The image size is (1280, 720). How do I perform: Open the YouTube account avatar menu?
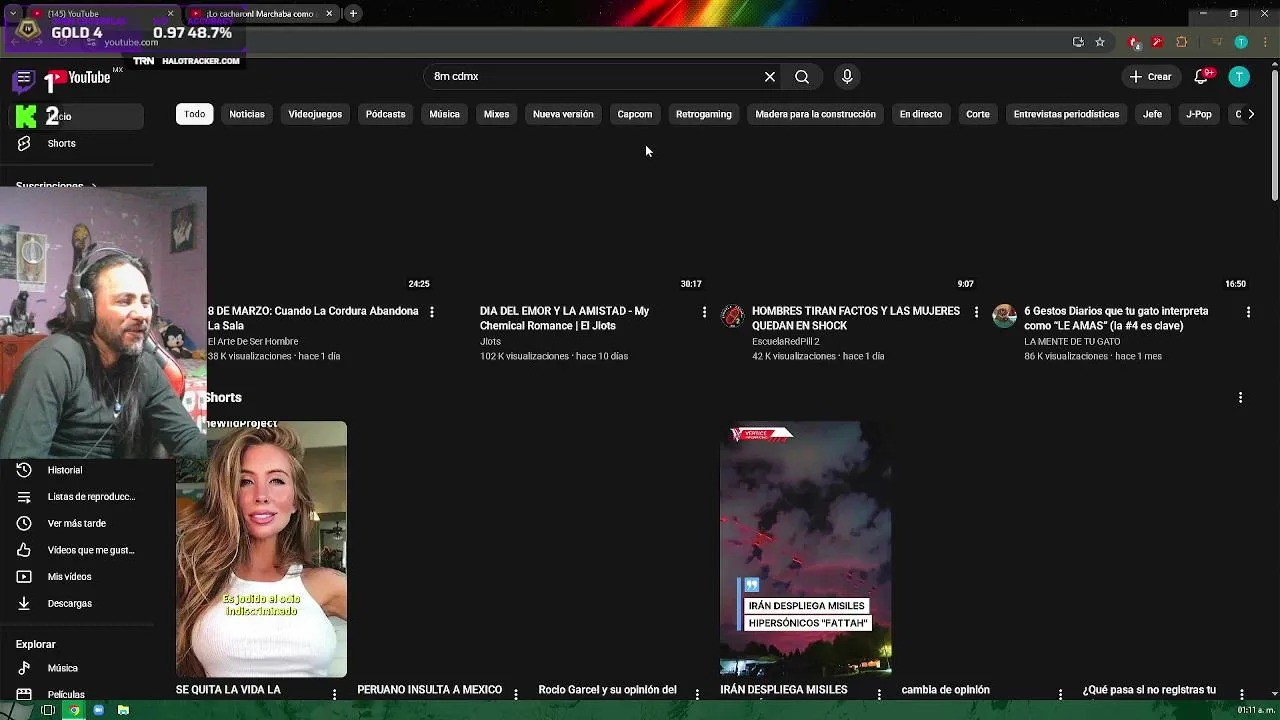click(1239, 77)
